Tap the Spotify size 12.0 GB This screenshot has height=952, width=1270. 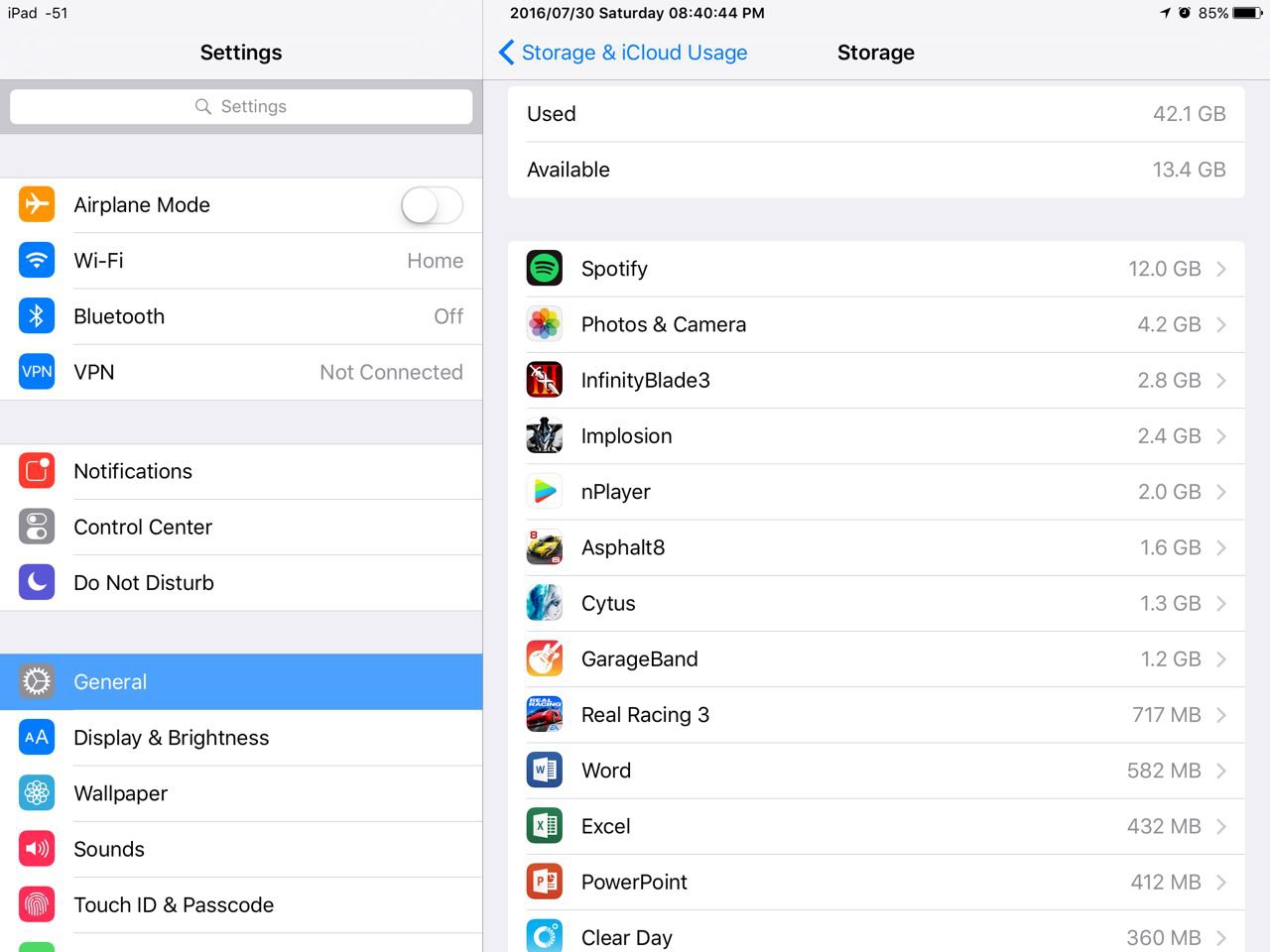coord(1165,269)
